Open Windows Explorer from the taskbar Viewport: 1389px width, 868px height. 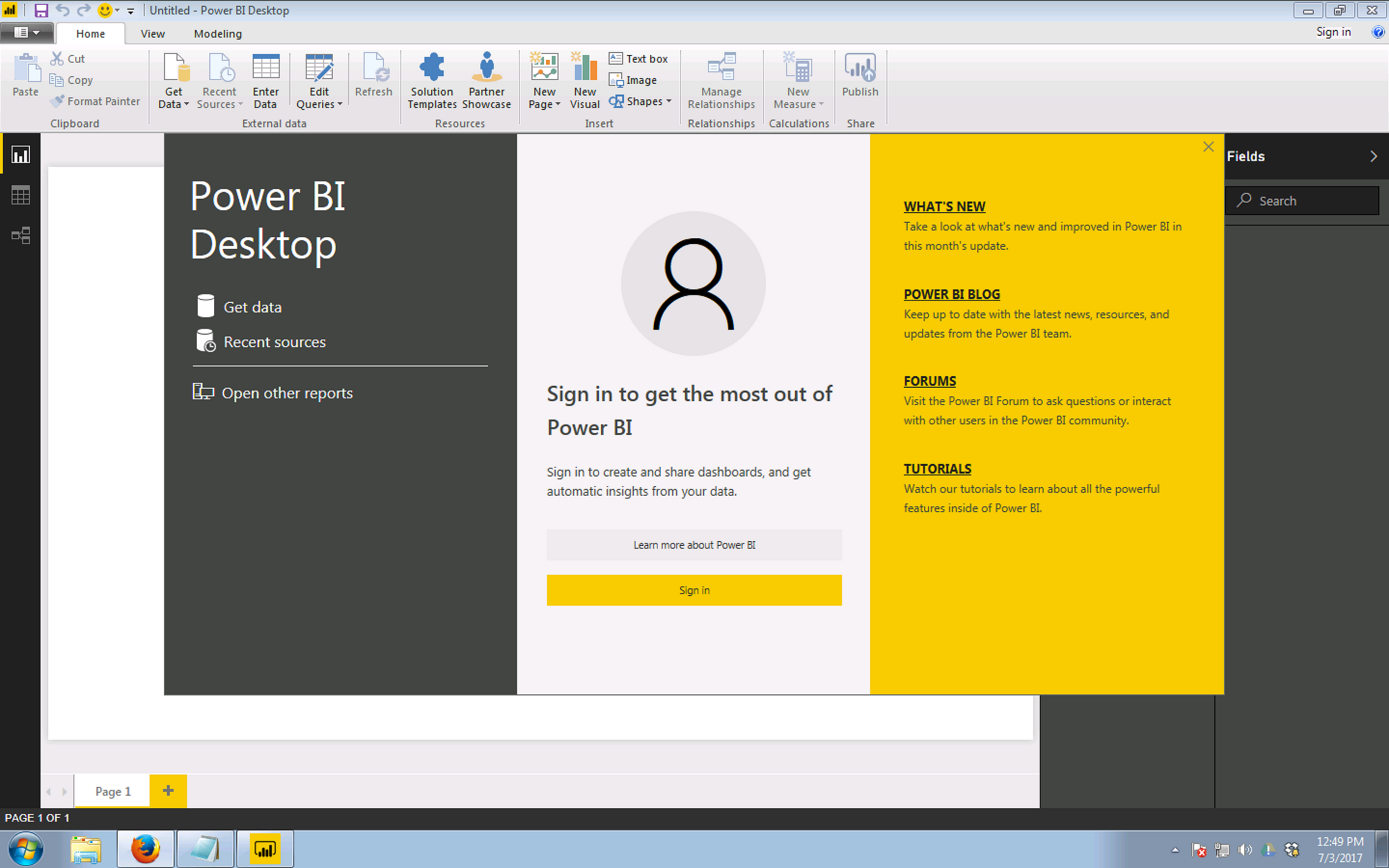86,849
